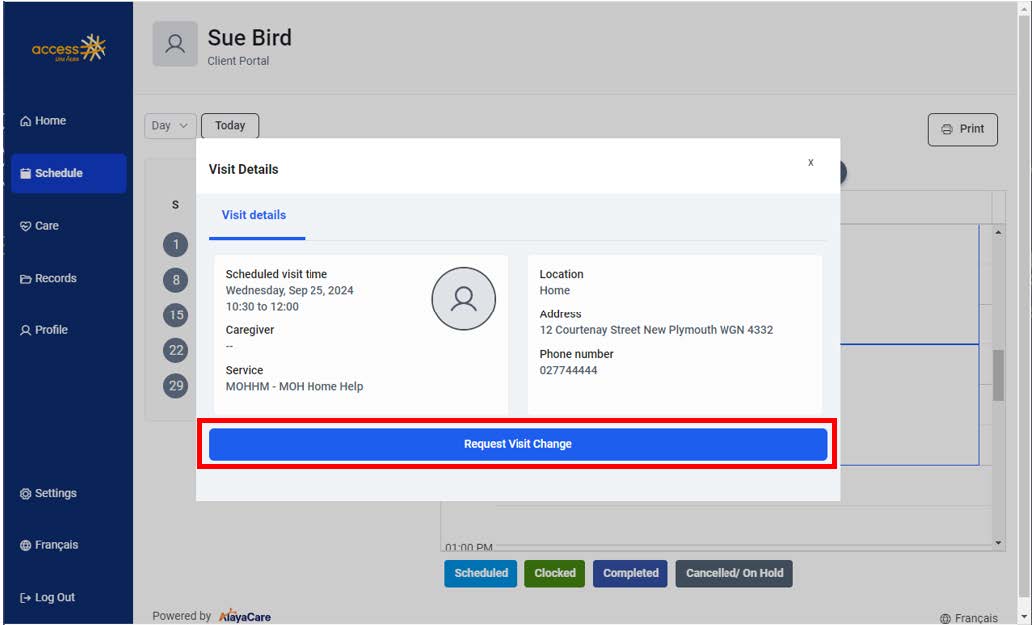
Task: Click the phone number 027744444
Action: pos(568,371)
